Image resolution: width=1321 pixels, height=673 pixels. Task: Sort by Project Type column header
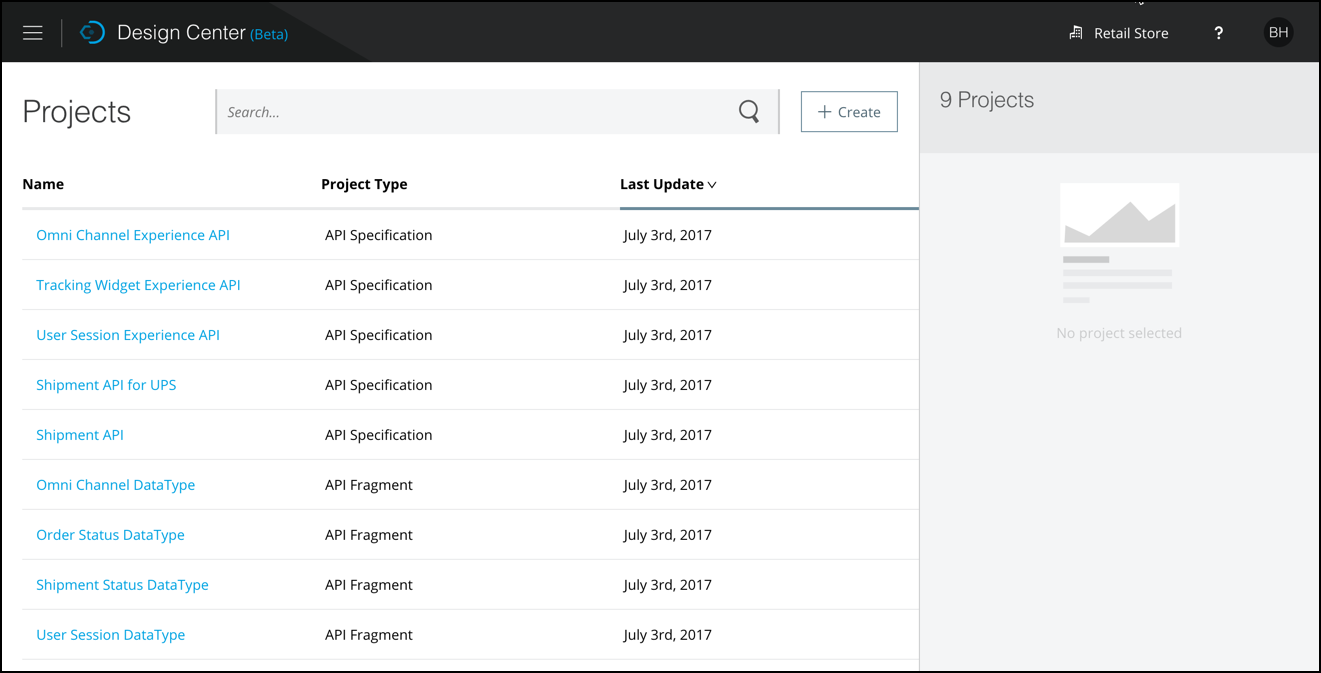[x=364, y=184]
